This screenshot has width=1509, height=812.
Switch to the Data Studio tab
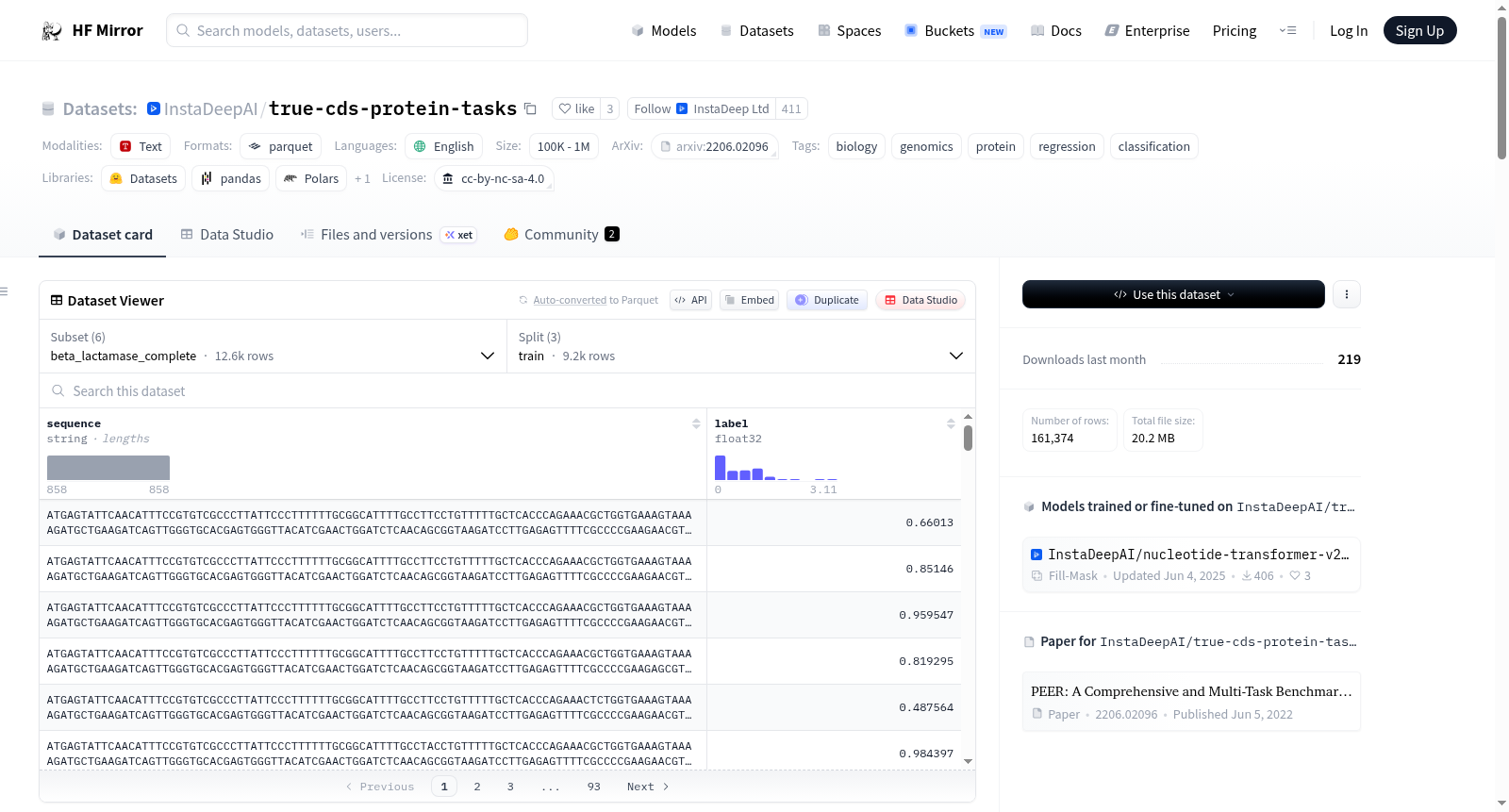[227, 235]
